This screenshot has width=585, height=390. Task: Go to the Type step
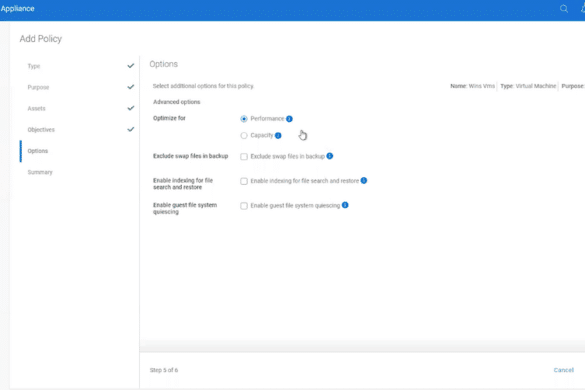coord(34,66)
